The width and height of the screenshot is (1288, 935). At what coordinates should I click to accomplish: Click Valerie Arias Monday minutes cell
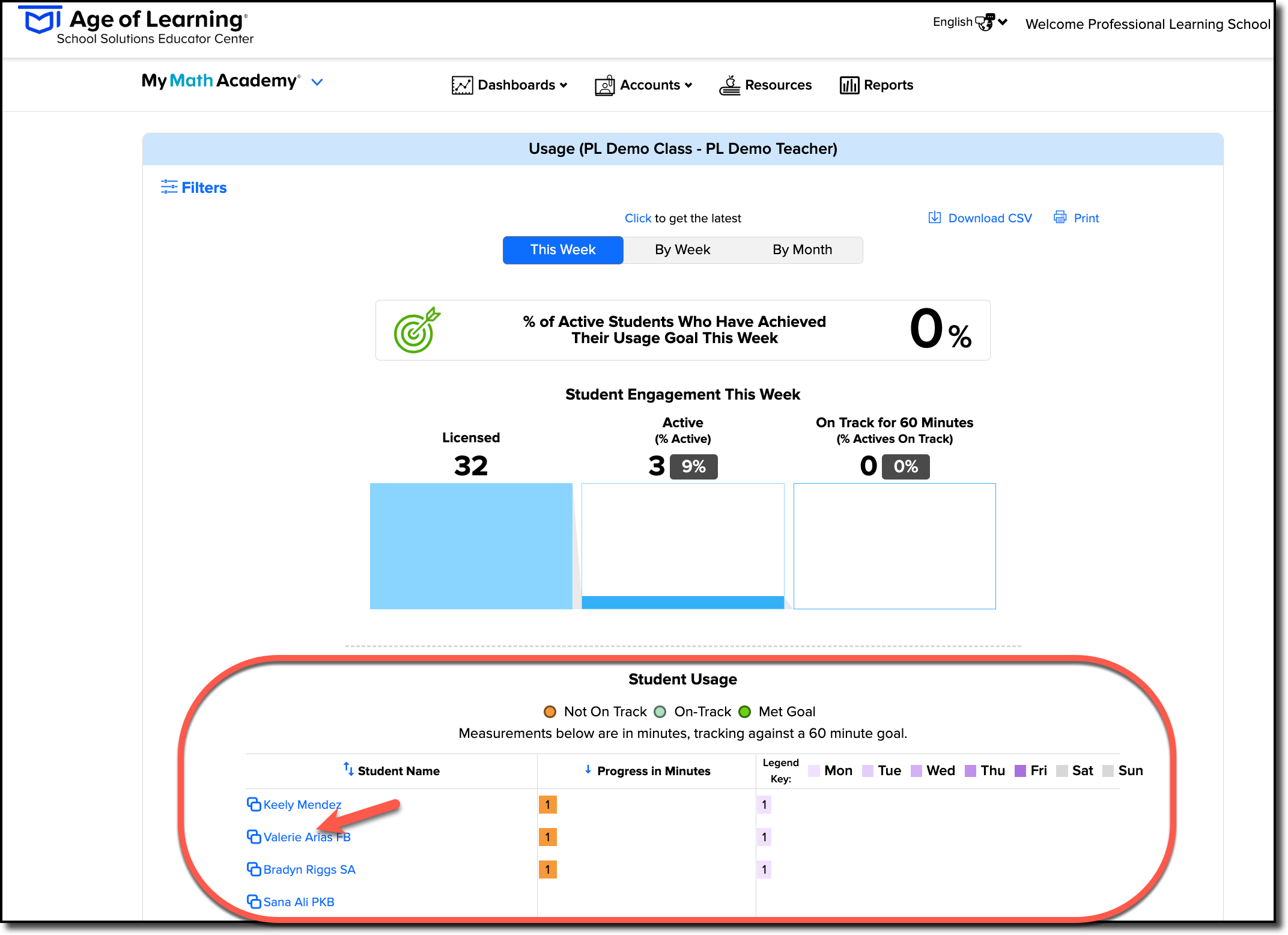(x=764, y=837)
